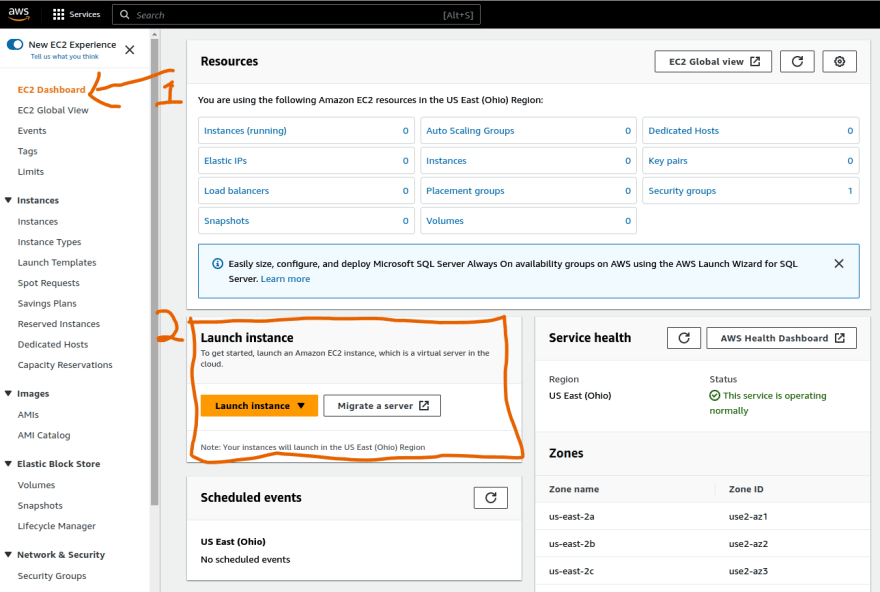The width and height of the screenshot is (880, 592).
Task: Open Reserved Instances in sidebar
Action: (x=58, y=324)
